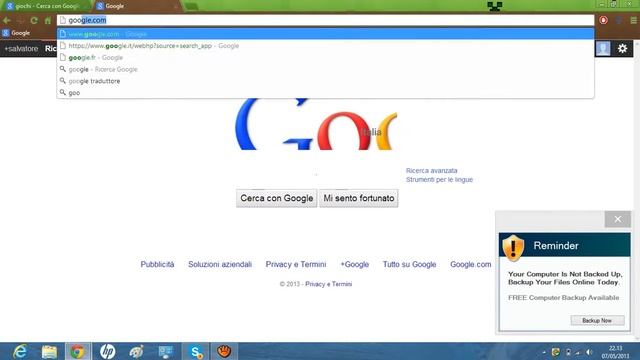Viewport: 640px width, 360px height.
Task: Select the google.it/webhp suggestion
Action: pyautogui.click(x=325, y=46)
